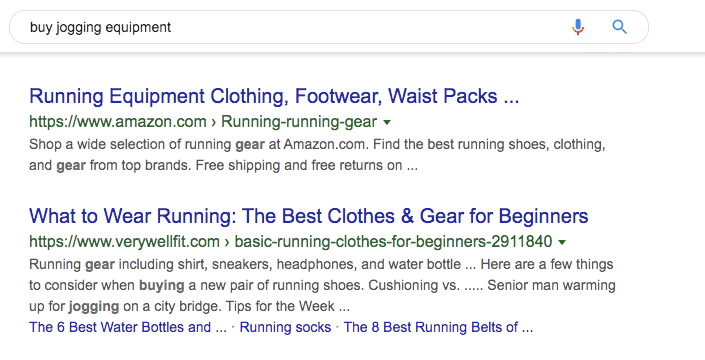Open the dropdown arrow after basic-running-clothes-for-beginners-2911840
705x360 pixels.
point(562,242)
